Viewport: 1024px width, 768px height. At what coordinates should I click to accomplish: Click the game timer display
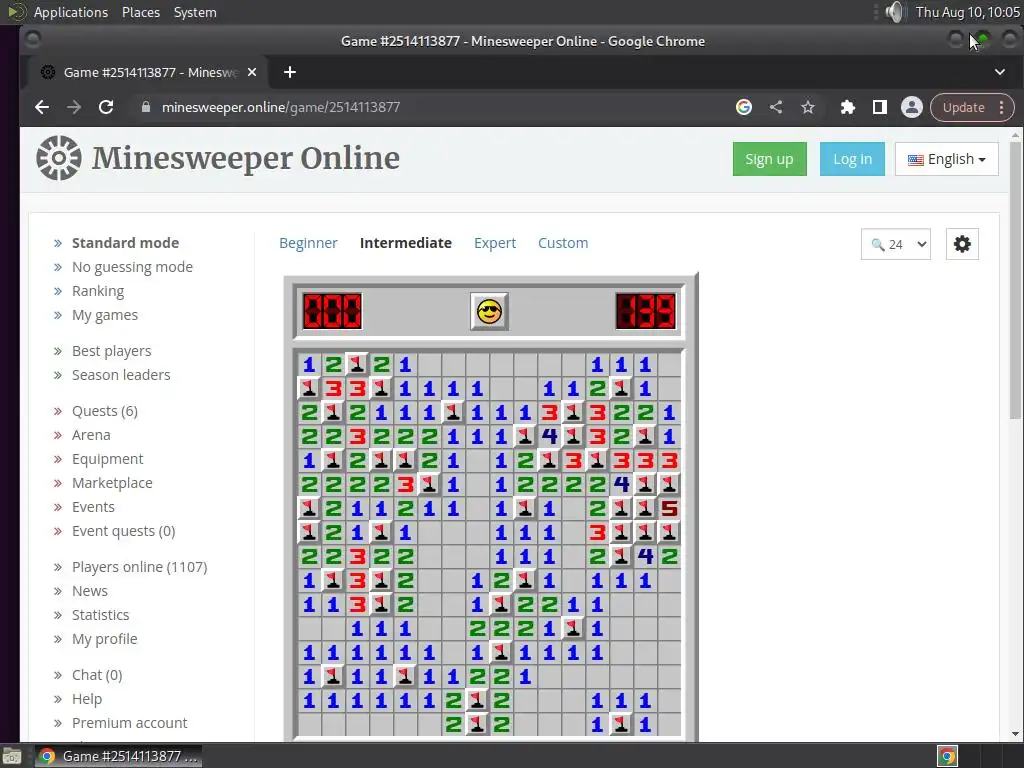[646, 311]
